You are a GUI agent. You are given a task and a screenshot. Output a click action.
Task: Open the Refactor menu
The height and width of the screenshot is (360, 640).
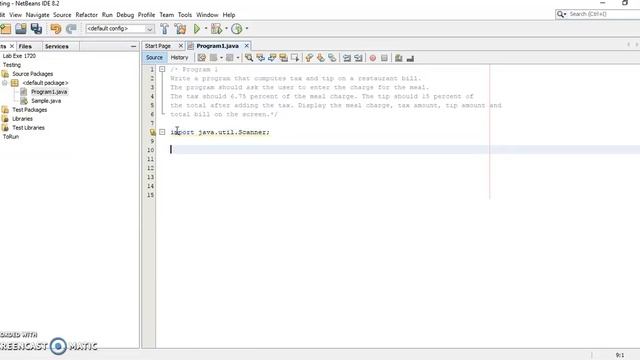pos(87,15)
